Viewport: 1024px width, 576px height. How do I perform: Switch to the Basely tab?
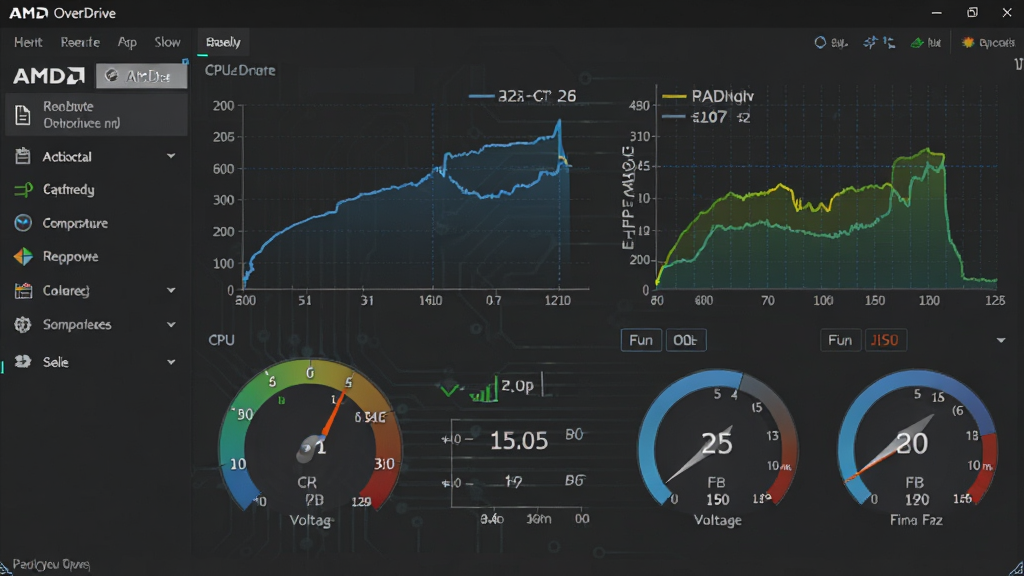click(223, 42)
